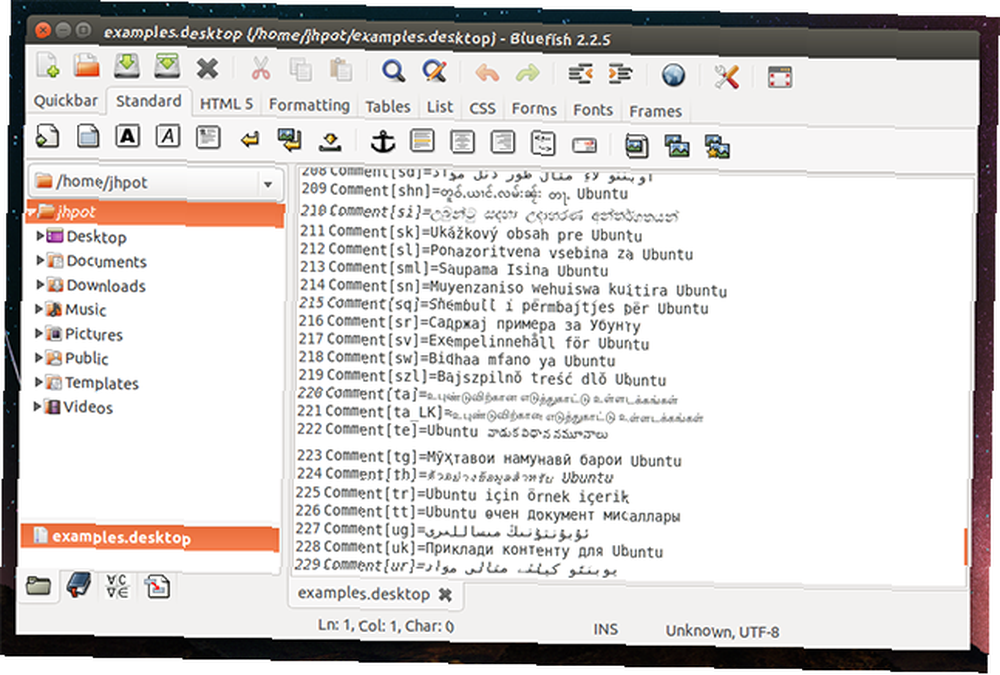Click the center alignment icon
Image resolution: width=1000 pixels, height=675 pixels.
pyautogui.click(x=462, y=142)
